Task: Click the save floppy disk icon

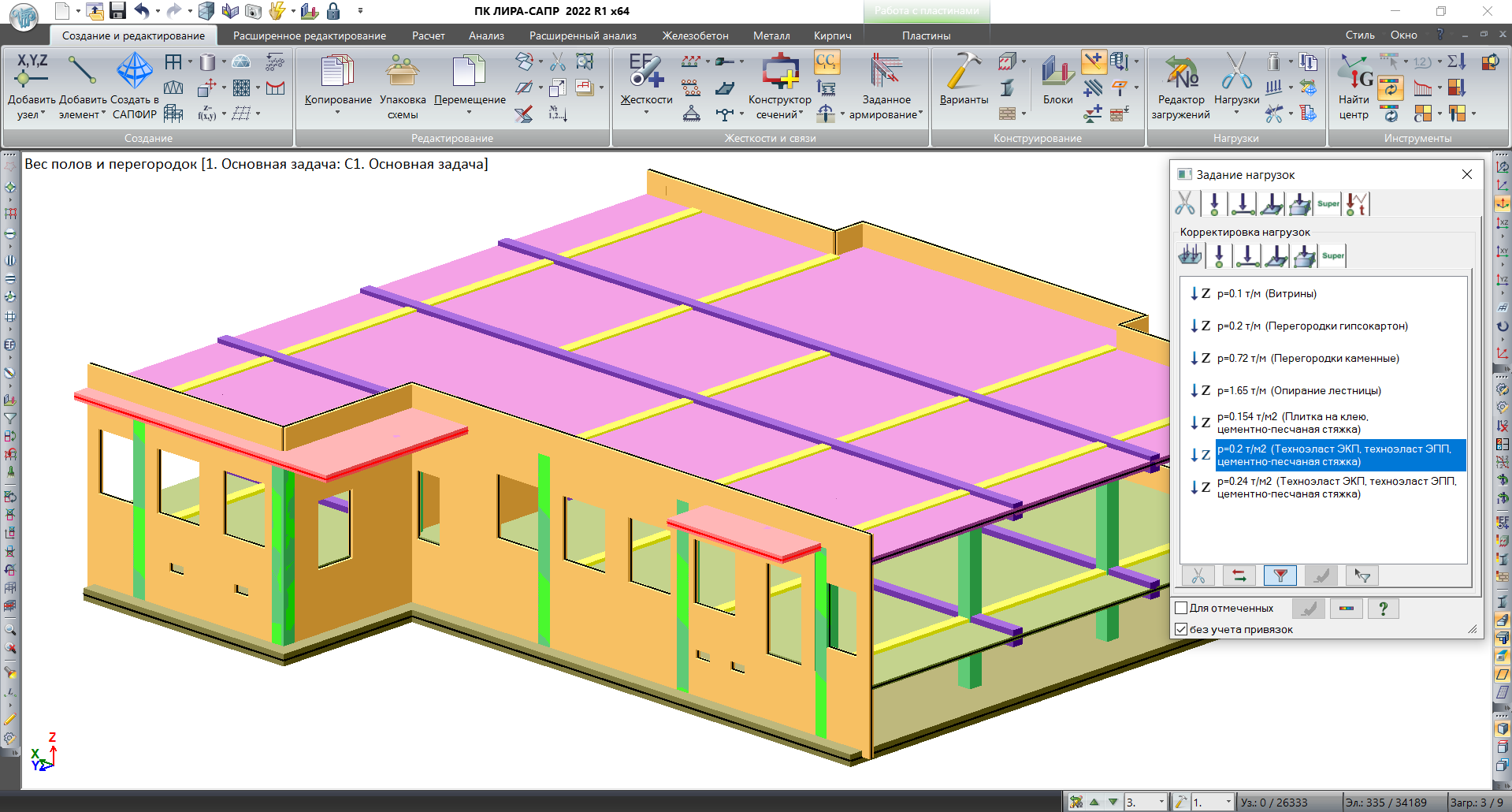Action: tap(117, 11)
